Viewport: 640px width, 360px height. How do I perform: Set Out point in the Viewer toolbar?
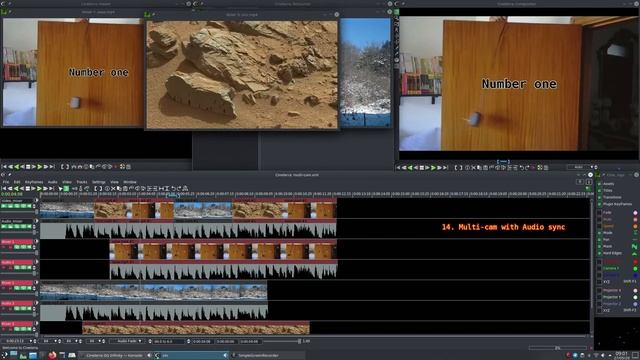pyautogui.click(x=67, y=167)
